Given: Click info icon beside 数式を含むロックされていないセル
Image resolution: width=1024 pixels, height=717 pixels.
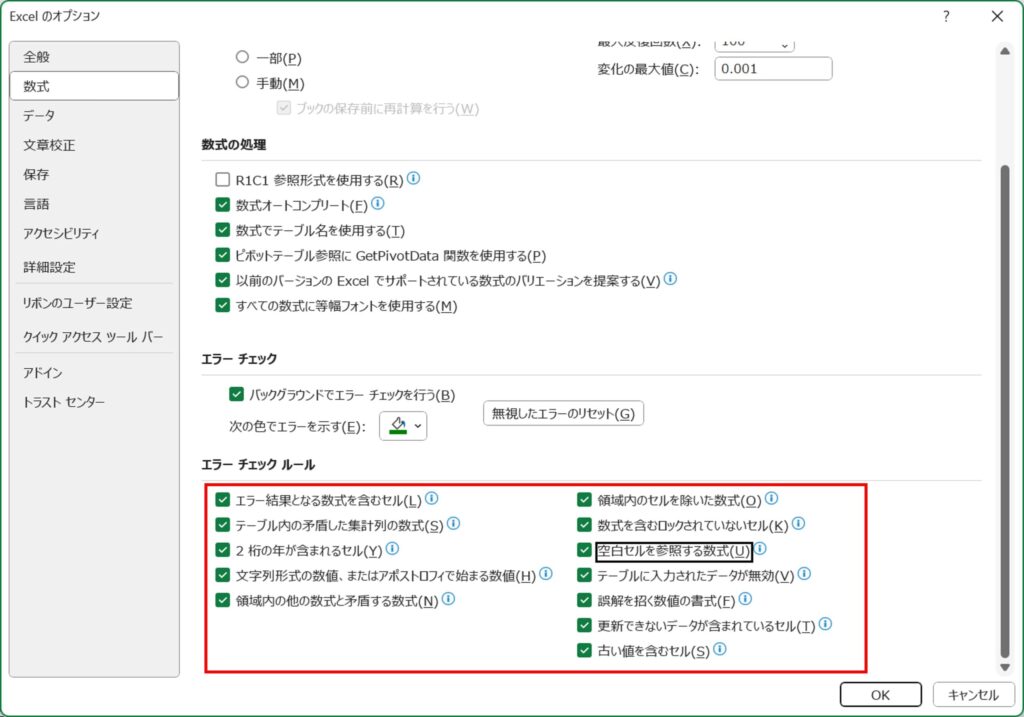Looking at the screenshot, I should (798, 523).
